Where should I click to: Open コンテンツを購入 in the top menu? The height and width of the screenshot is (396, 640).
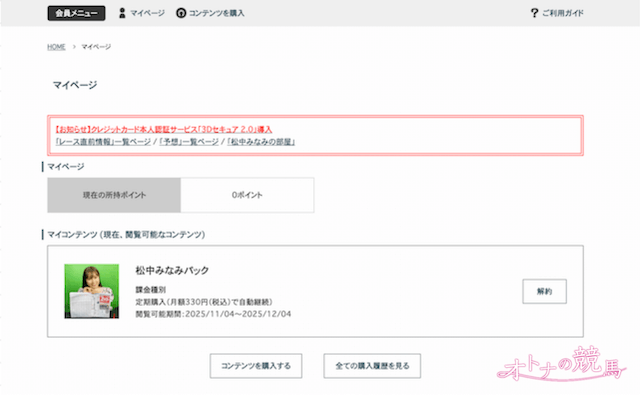[x=216, y=13]
